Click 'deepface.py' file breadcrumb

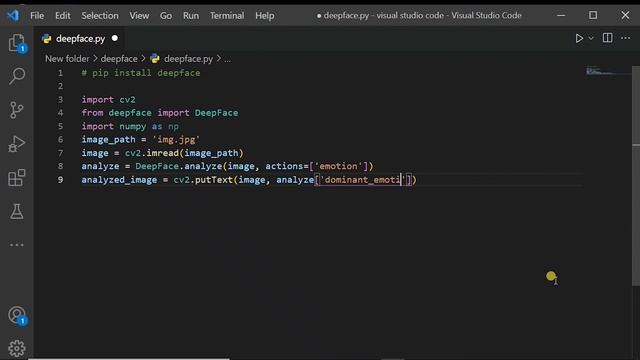pos(188,59)
